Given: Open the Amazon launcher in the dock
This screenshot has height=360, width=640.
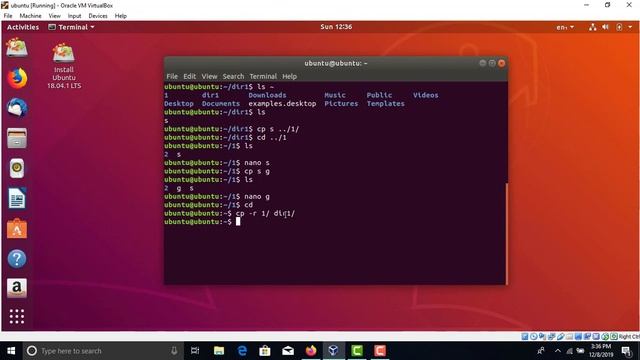Looking at the screenshot, I should pos(17,288).
